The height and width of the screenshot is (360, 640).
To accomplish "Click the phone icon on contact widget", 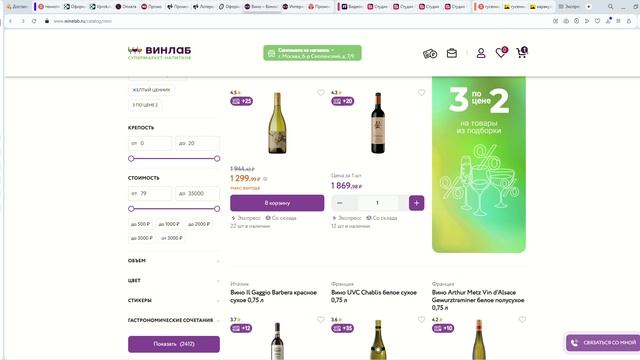I will [575, 343].
